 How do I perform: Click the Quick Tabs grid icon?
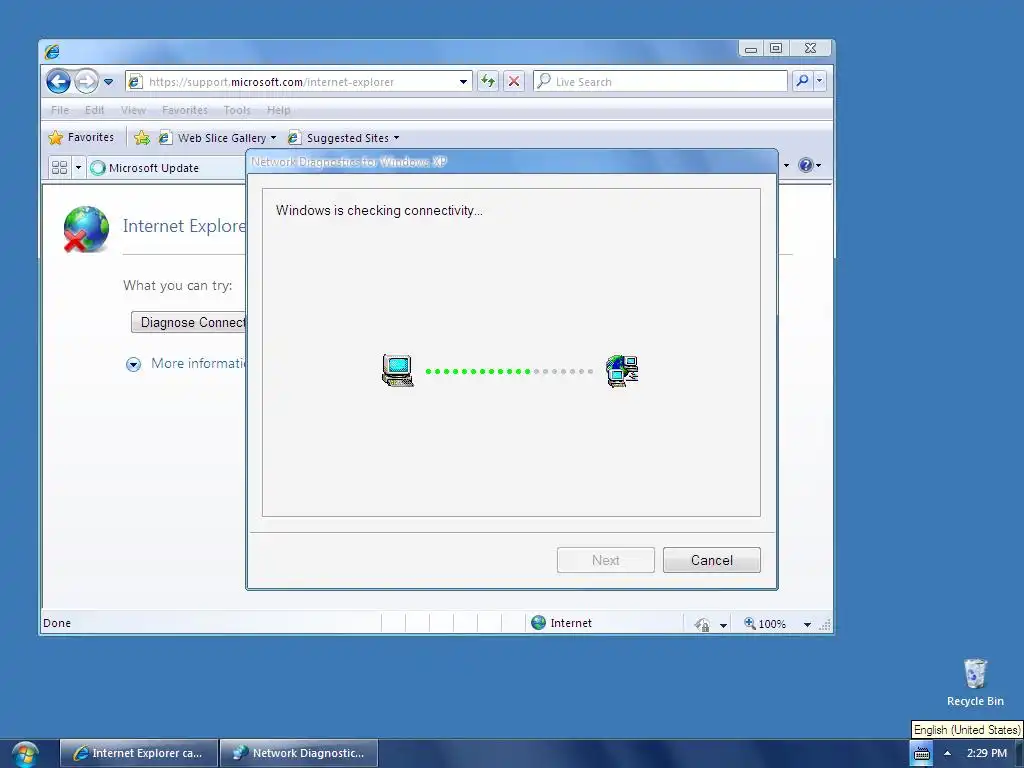(59, 168)
